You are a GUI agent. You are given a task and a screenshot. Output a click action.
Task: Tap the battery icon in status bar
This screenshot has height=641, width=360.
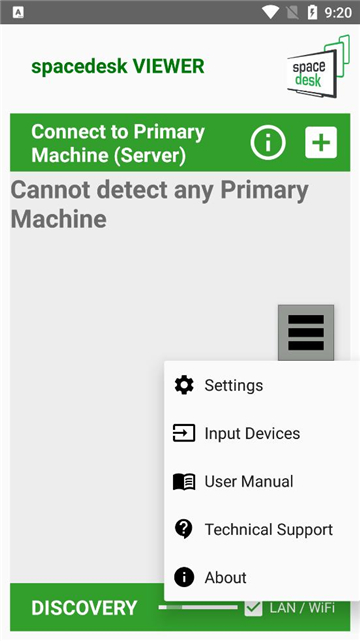(x=312, y=13)
